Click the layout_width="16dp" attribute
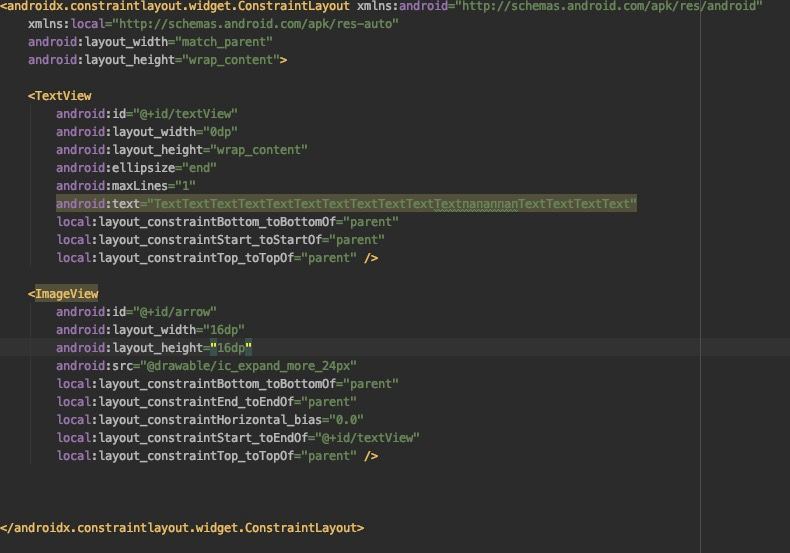 click(x=150, y=330)
